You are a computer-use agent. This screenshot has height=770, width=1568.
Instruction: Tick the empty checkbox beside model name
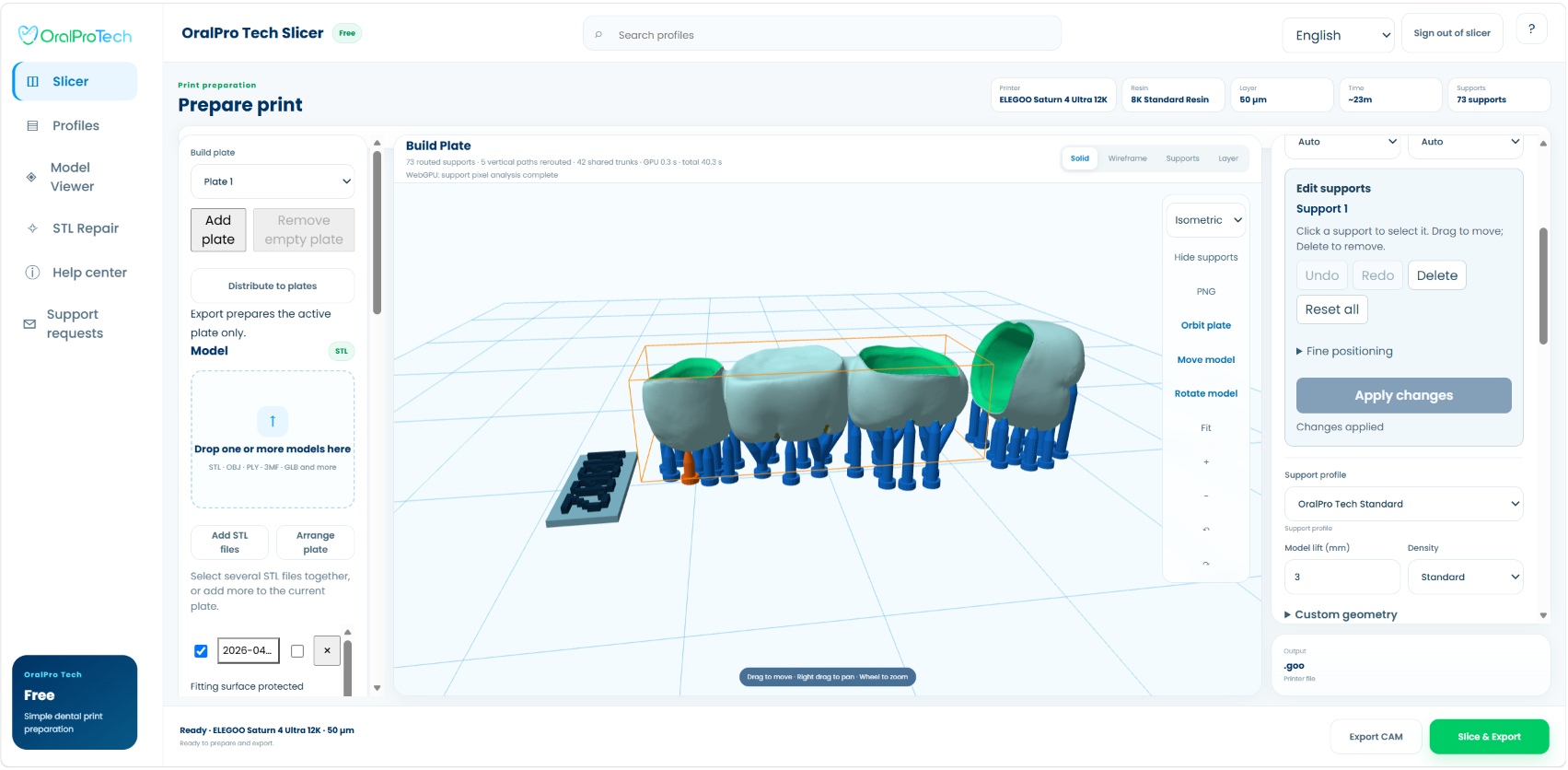click(297, 651)
